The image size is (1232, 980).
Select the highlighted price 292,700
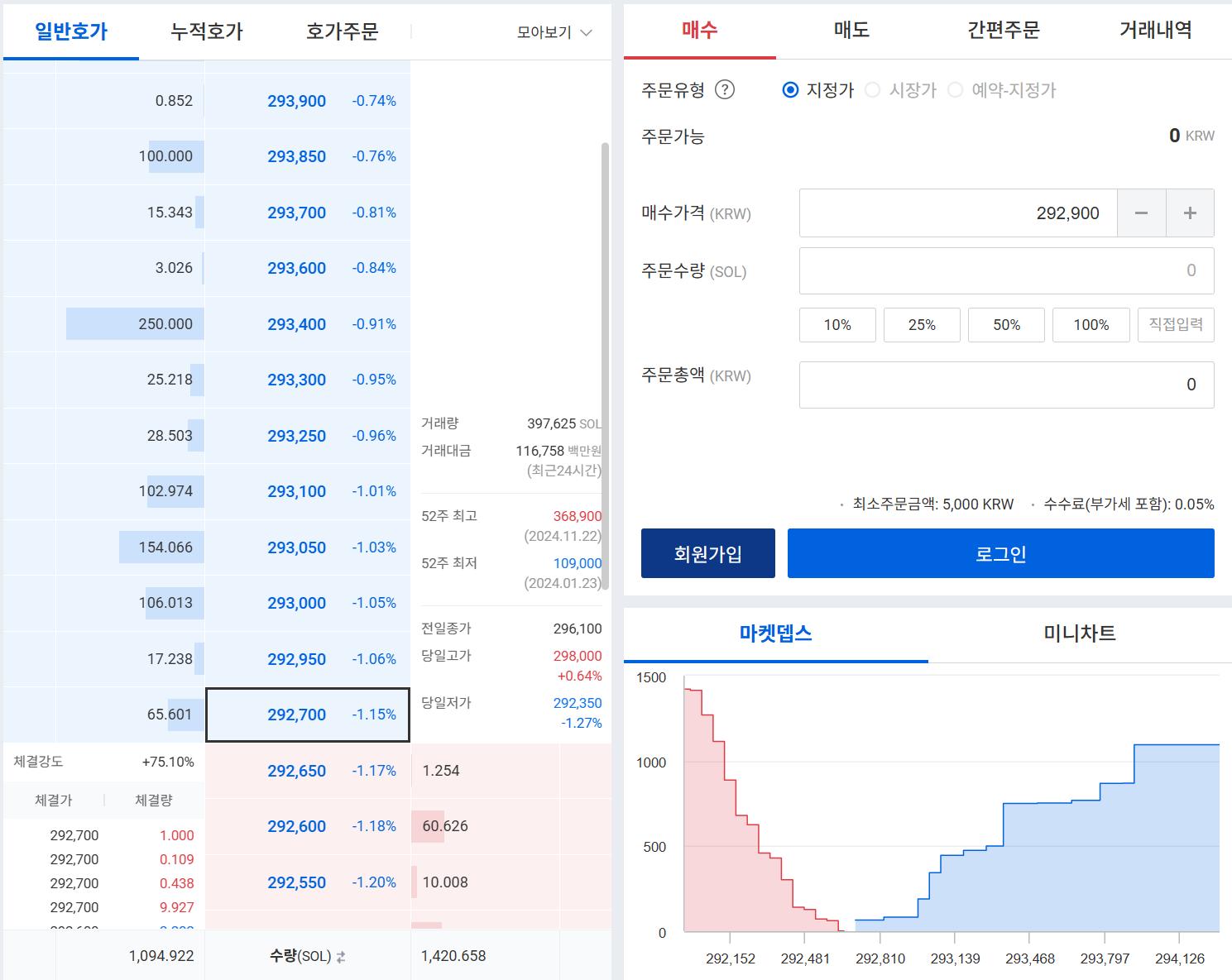pos(308,715)
